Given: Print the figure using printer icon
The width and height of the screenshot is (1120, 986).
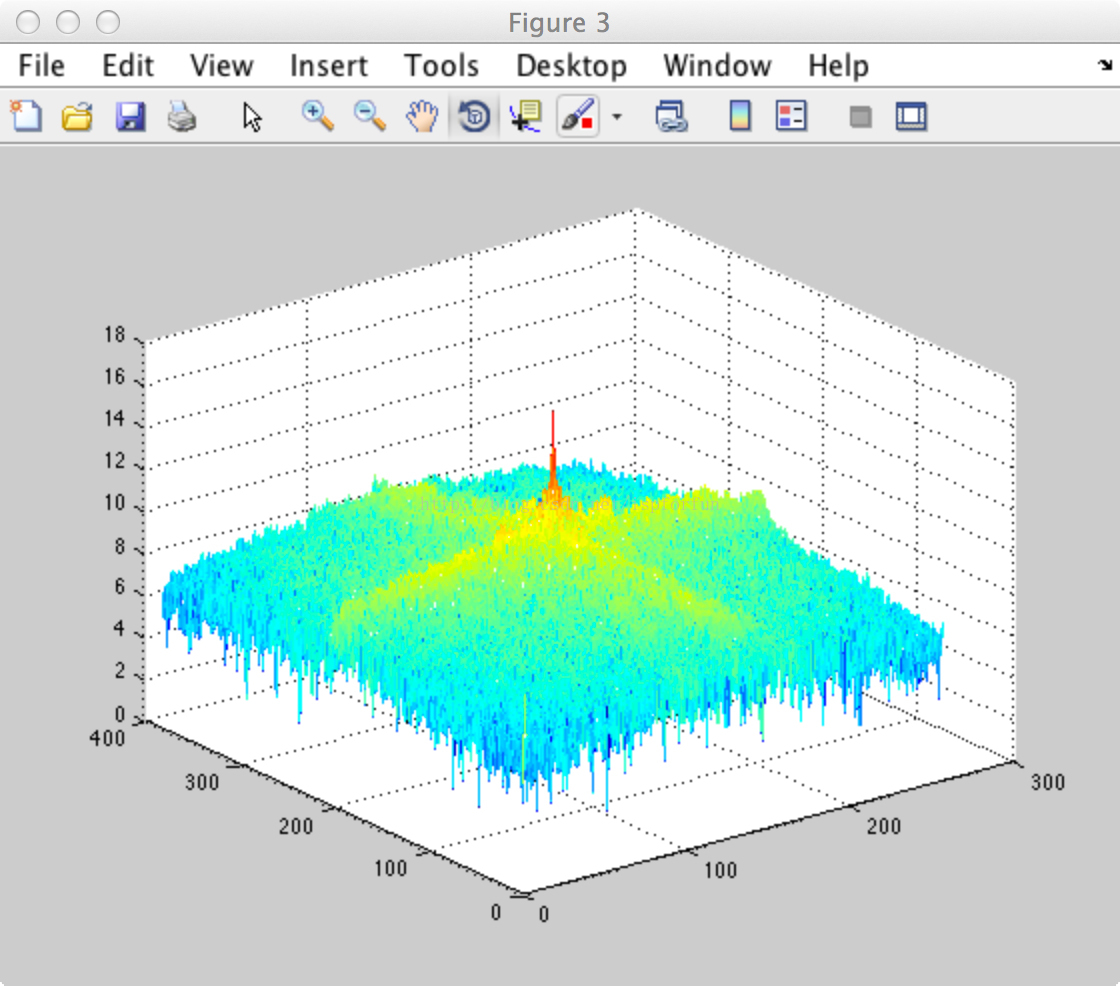Looking at the screenshot, I should coord(182,116).
